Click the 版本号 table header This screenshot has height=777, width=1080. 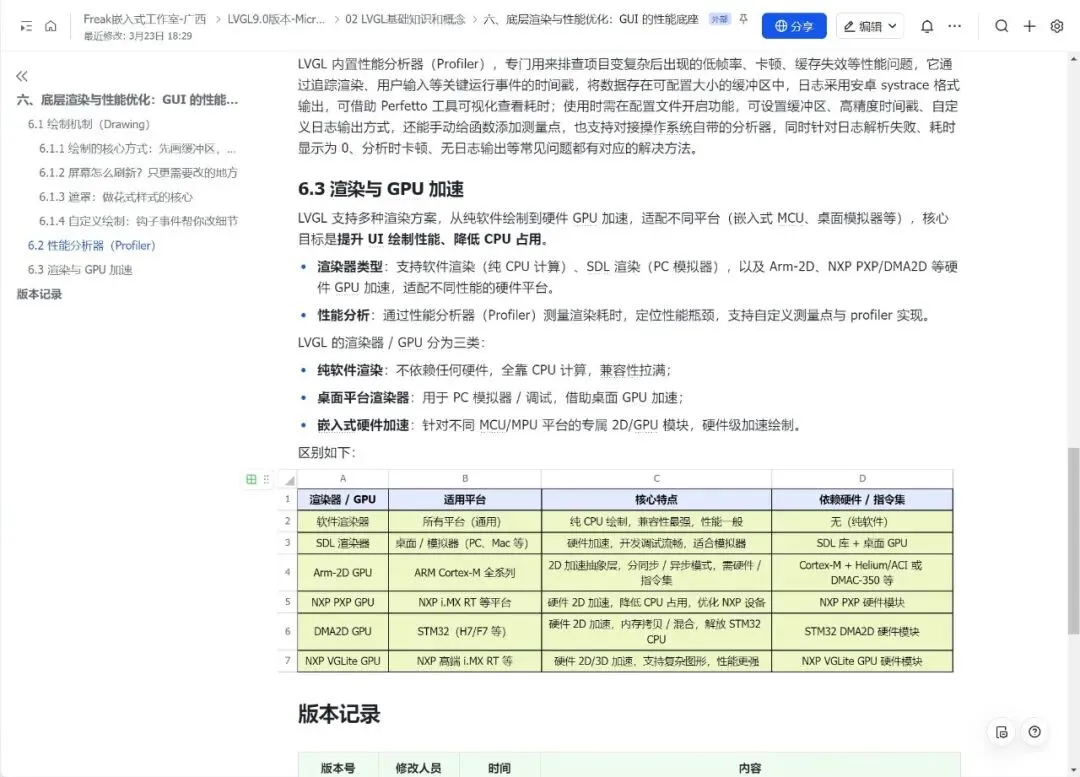coord(338,767)
